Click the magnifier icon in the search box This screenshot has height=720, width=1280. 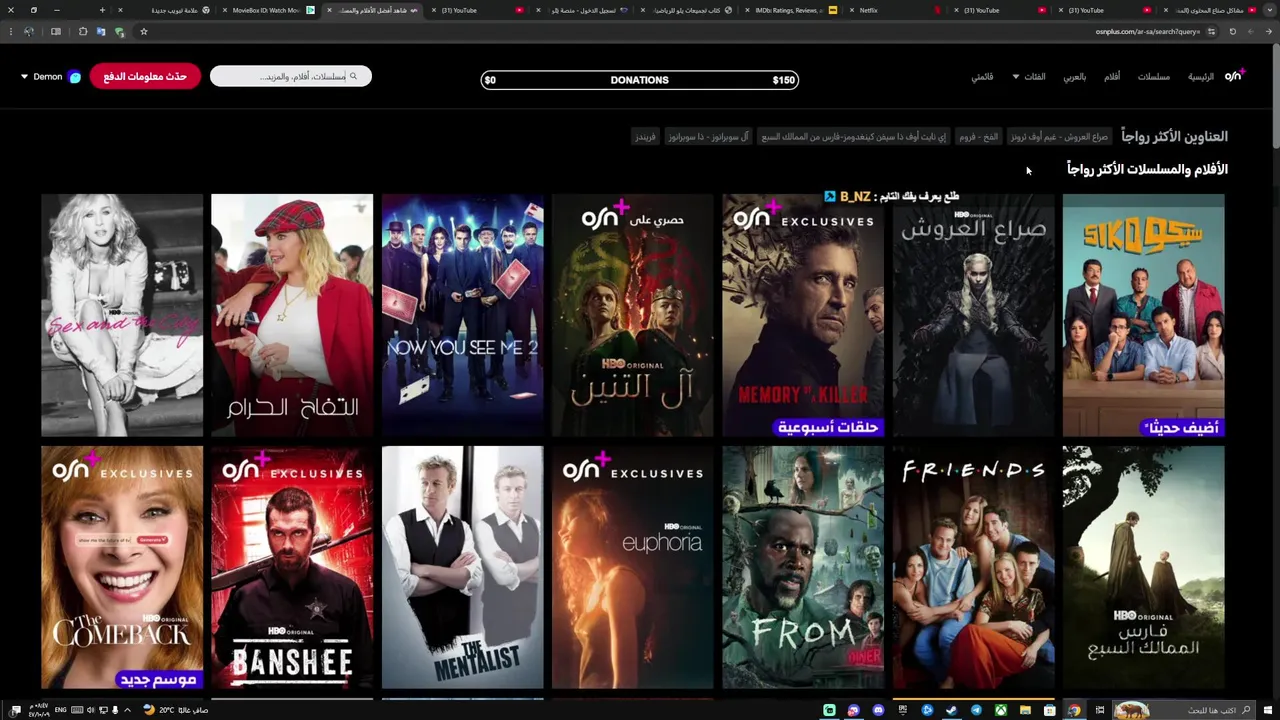(x=353, y=76)
